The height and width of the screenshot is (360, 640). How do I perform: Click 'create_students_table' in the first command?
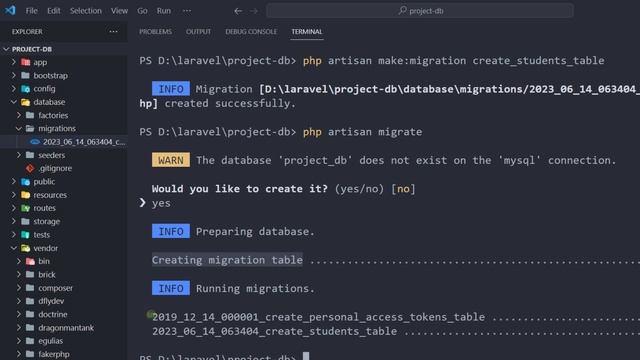tap(538, 60)
